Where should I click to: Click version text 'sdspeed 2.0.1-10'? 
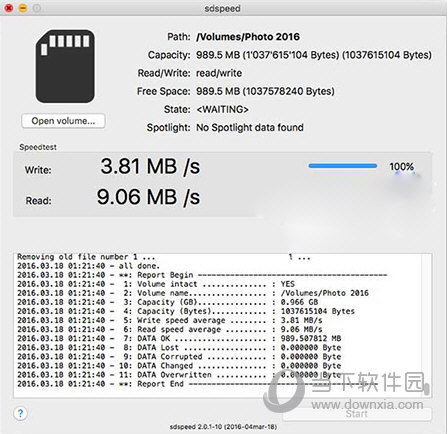point(223,427)
